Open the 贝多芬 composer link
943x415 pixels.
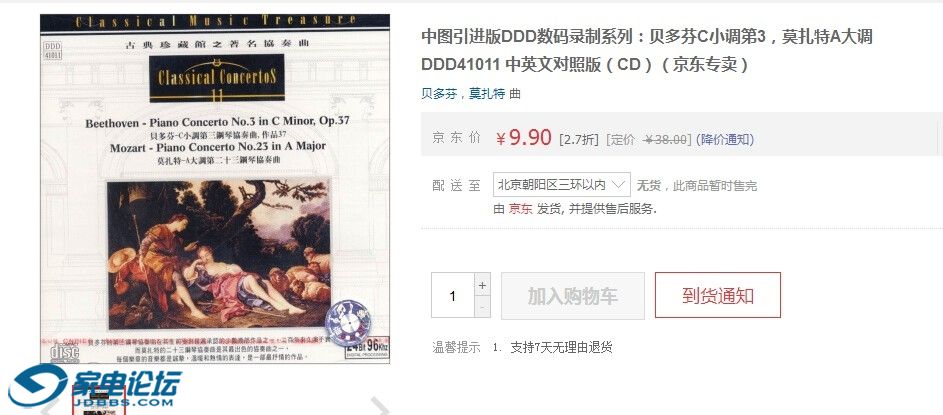pyautogui.click(x=439, y=94)
